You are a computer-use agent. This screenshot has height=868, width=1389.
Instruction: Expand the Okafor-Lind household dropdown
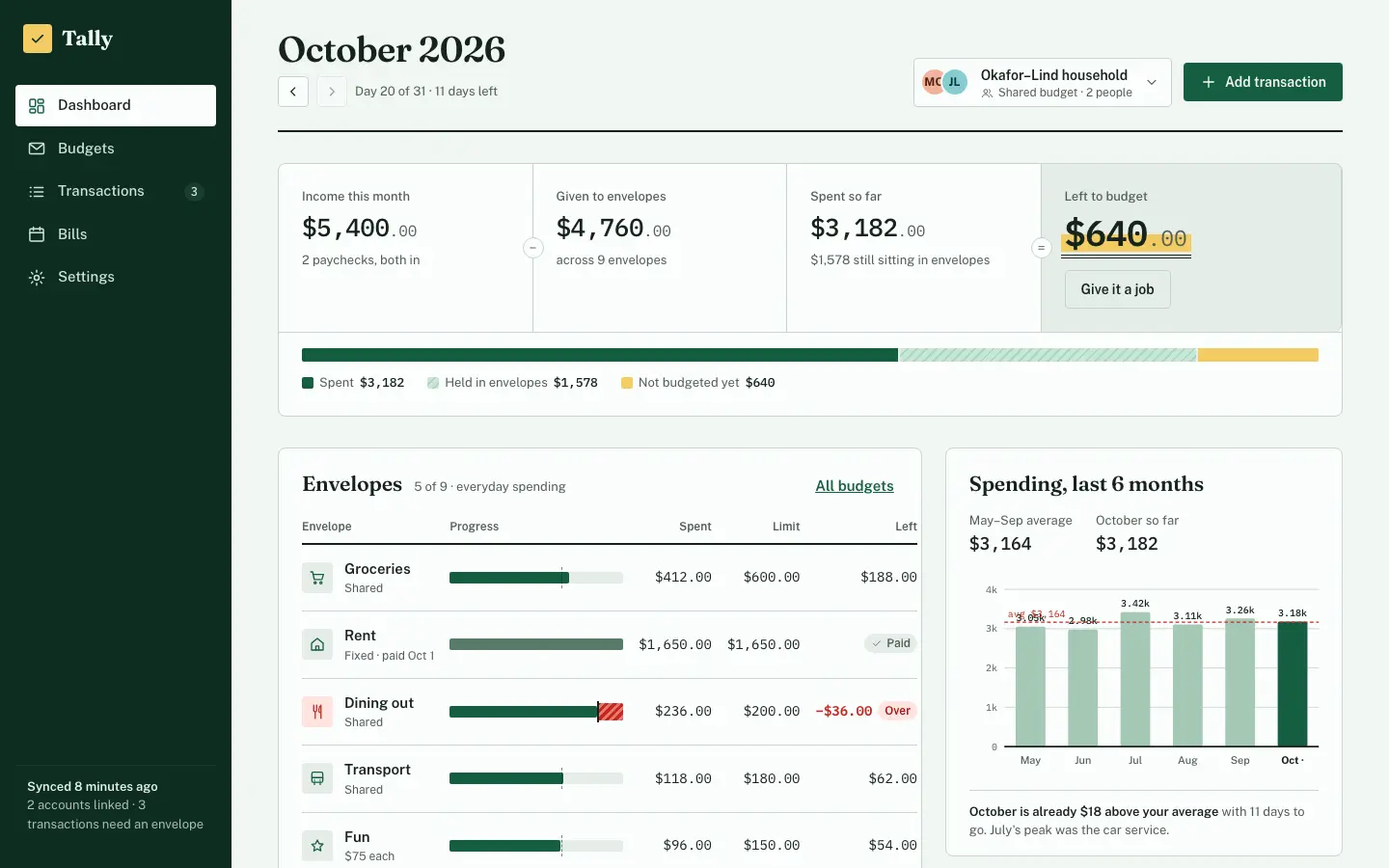pos(1043,82)
